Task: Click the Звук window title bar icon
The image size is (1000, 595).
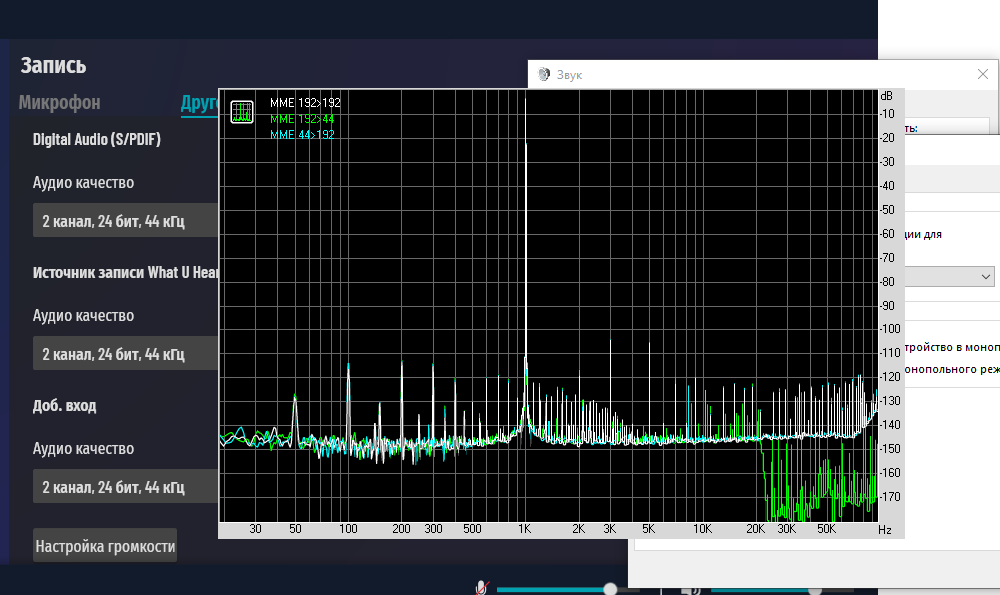Action: coord(544,75)
